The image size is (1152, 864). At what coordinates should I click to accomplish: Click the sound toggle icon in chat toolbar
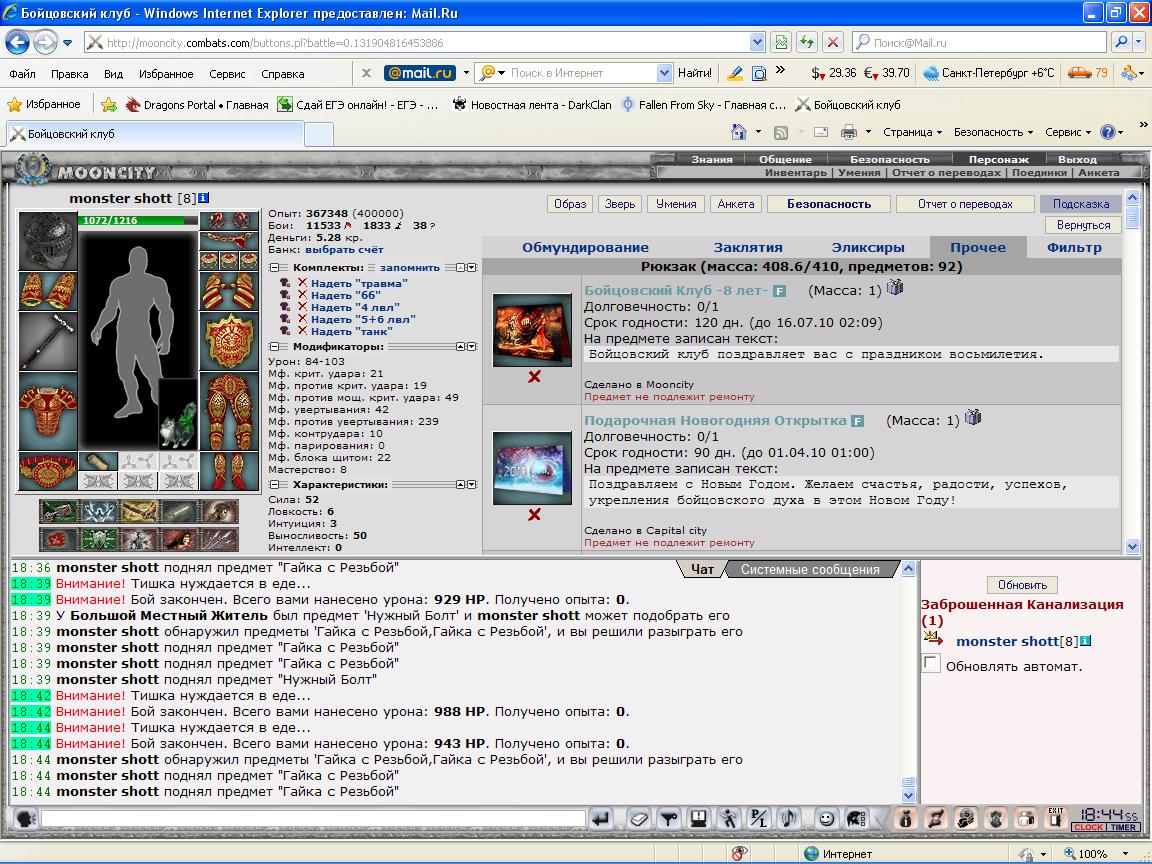click(788, 818)
